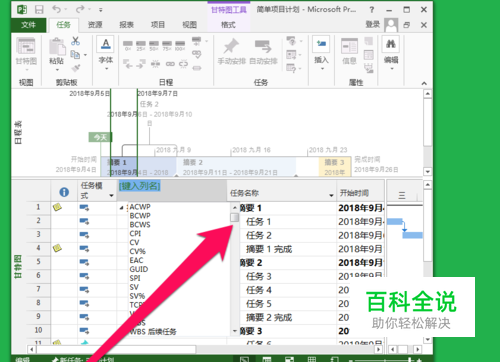Click the user avatar next to 登录

(x=391, y=25)
